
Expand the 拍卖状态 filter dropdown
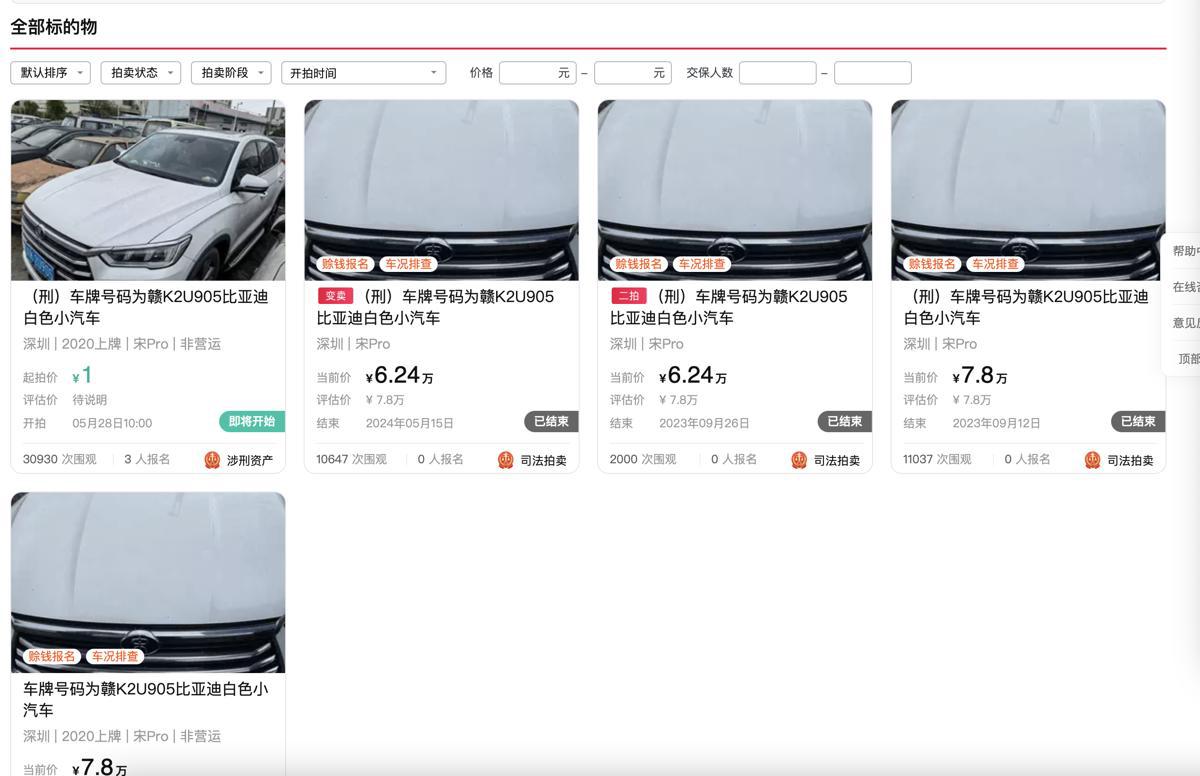point(140,73)
